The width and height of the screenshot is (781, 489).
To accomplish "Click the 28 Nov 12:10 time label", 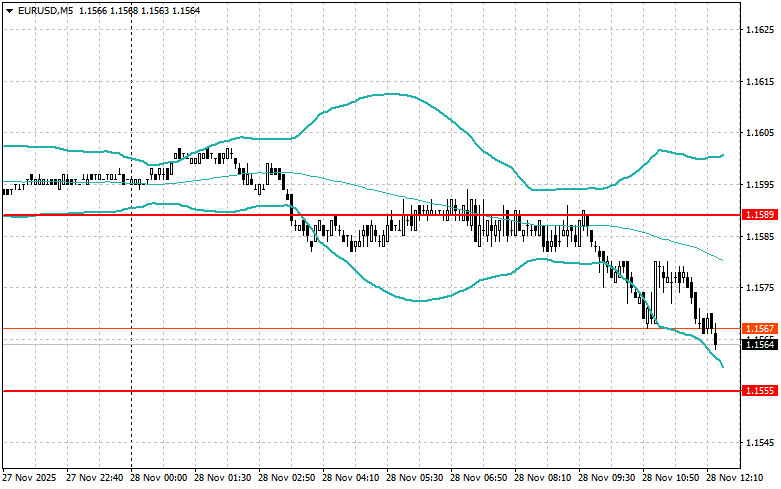I will [x=734, y=478].
